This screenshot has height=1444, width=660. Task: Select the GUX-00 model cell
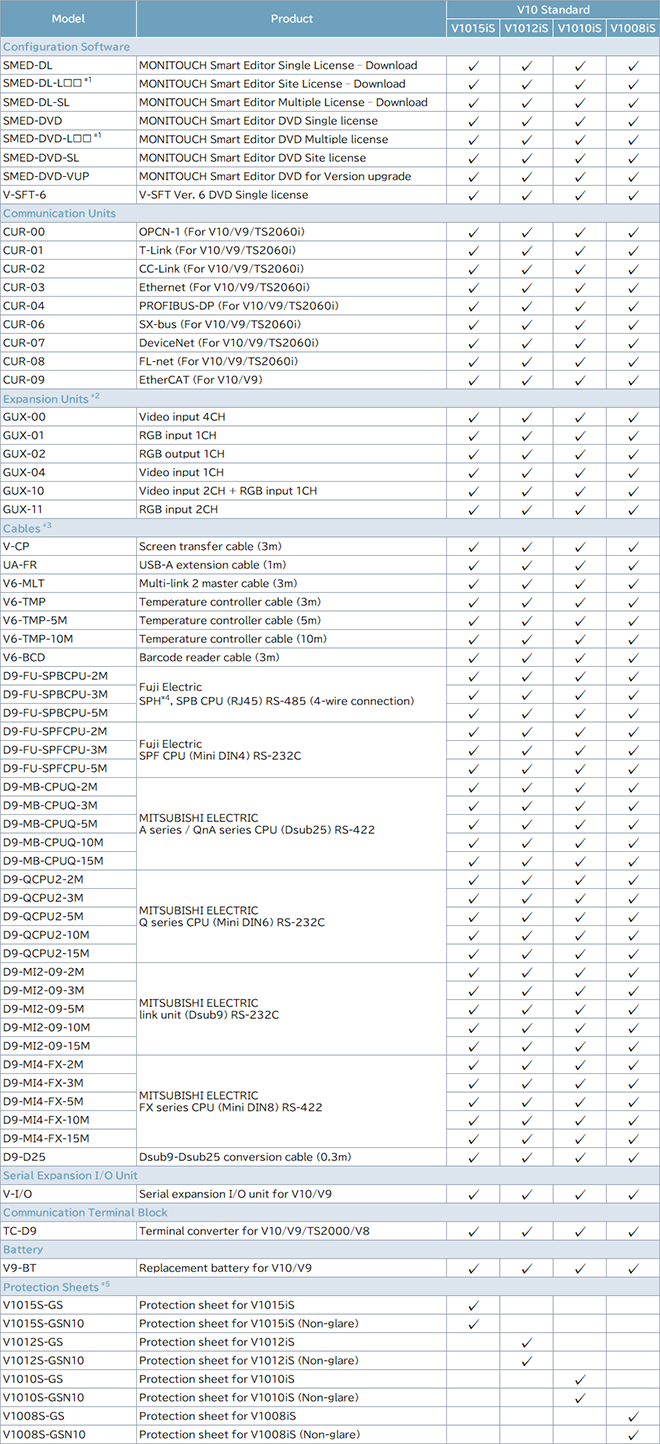coord(68,417)
